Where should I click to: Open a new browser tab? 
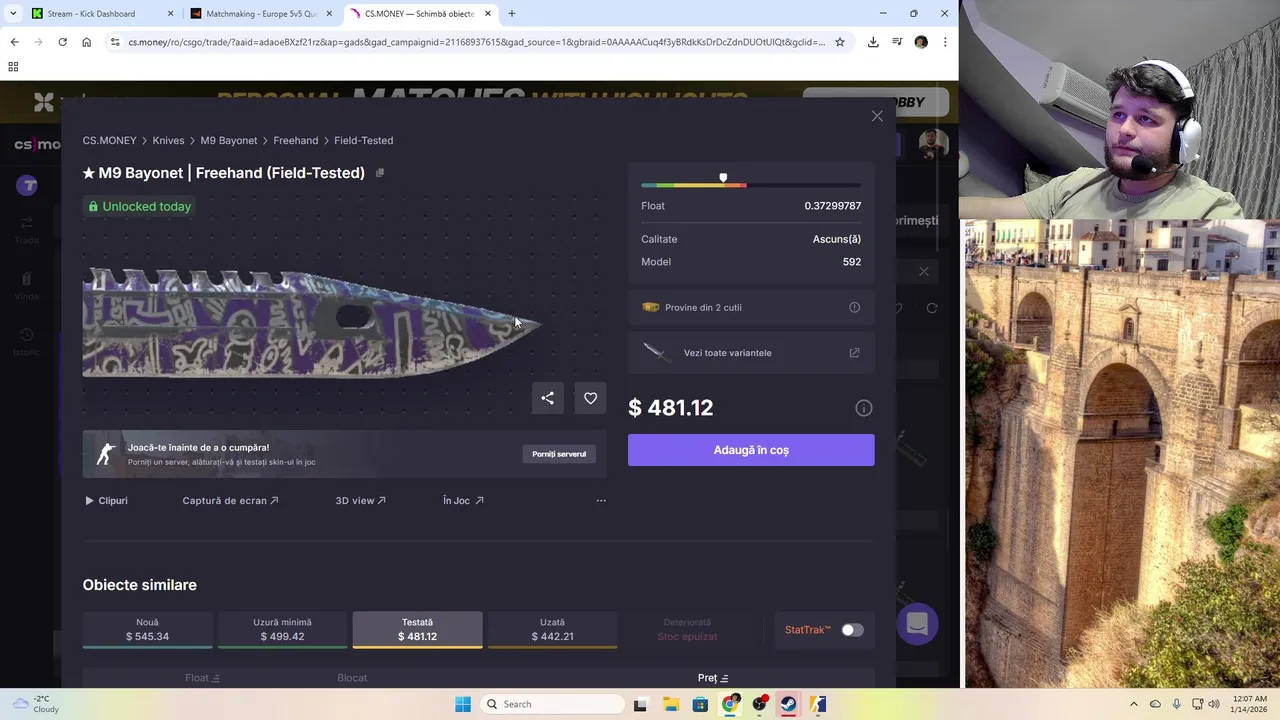(x=512, y=14)
